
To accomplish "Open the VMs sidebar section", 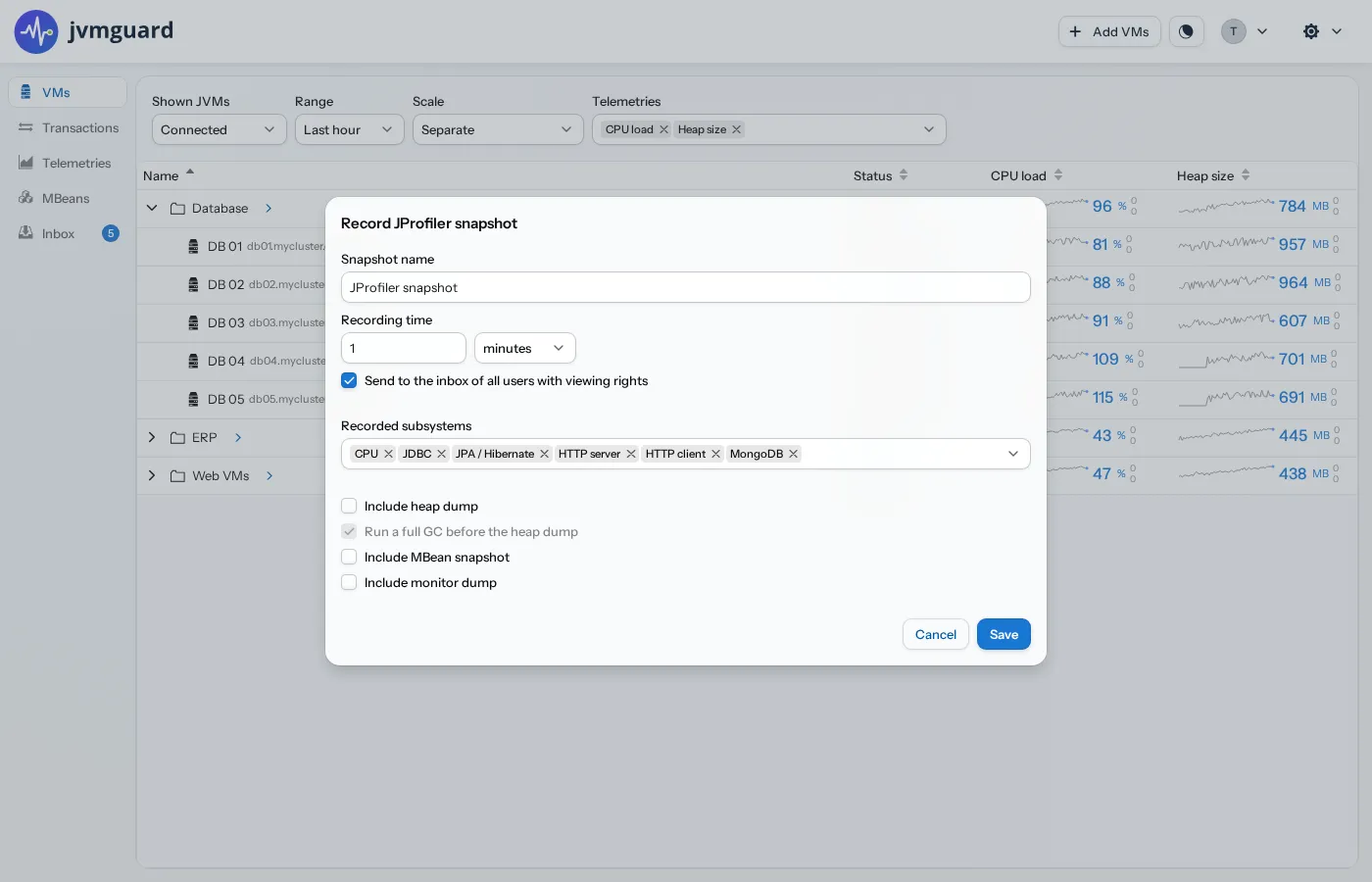I will point(68,92).
